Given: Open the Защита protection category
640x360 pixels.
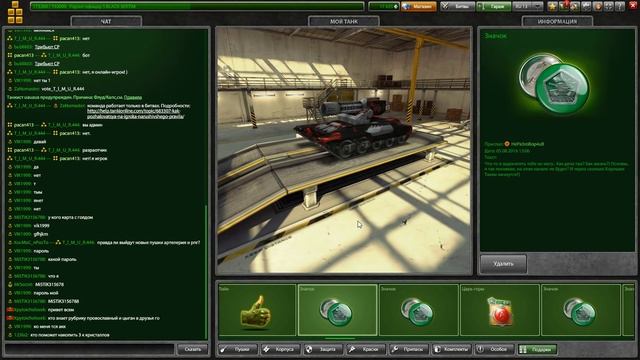Looking at the screenshot, I should click(x=323, y=349).
